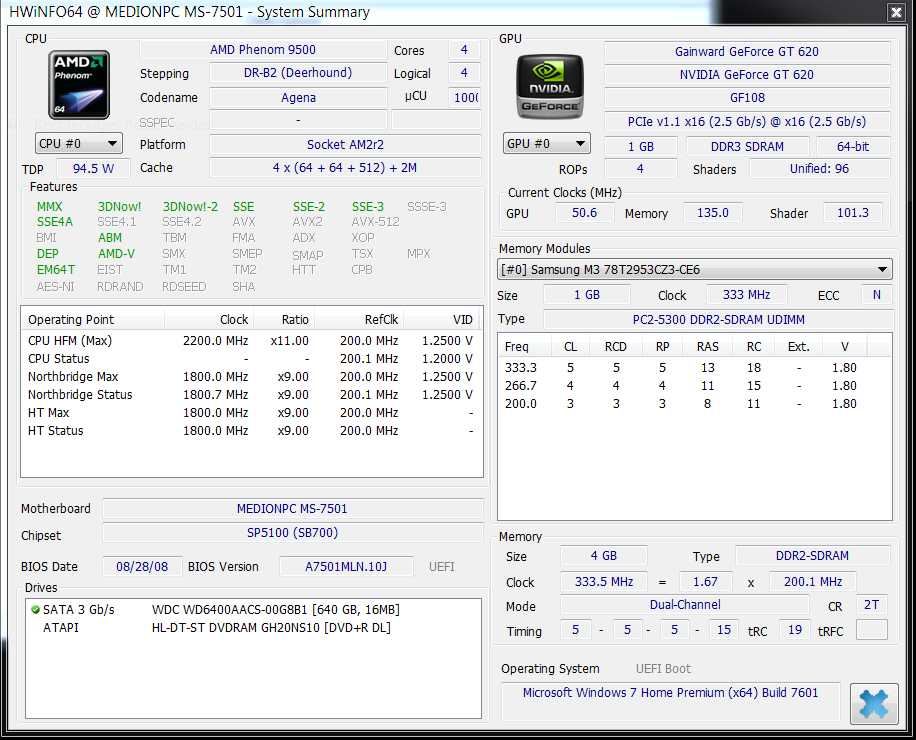Expand the Samsung memory module dropdown
Viewport: 916px width, 740px height.
point(695,270)
